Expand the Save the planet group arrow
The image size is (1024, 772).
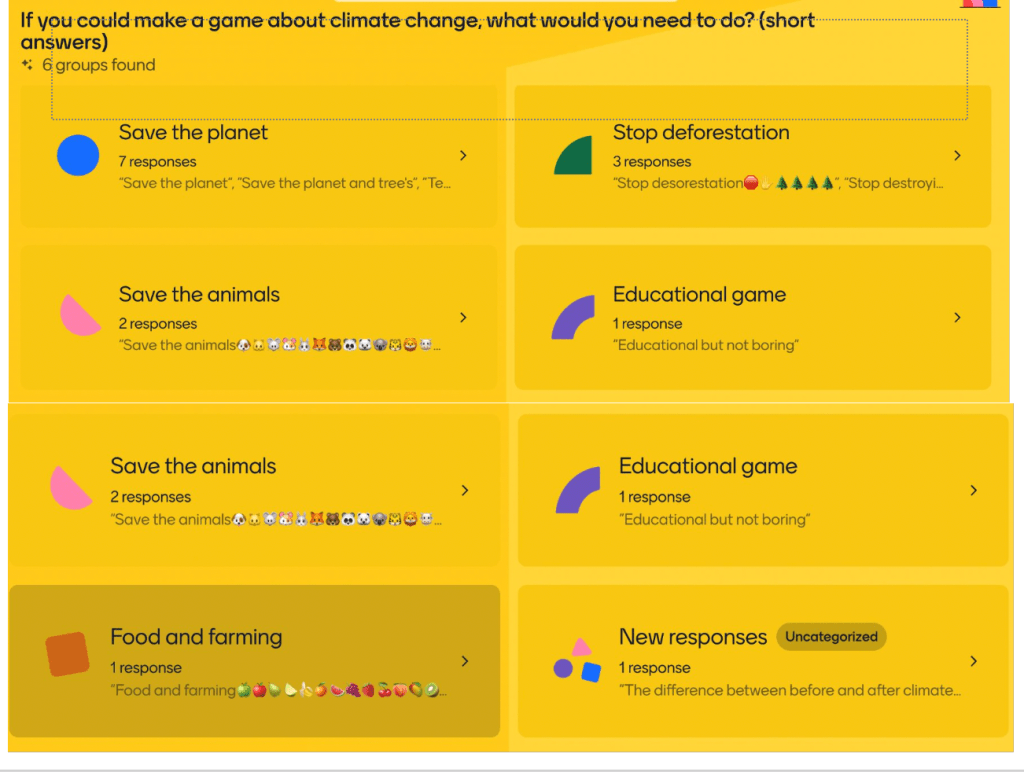click(463, 156)
